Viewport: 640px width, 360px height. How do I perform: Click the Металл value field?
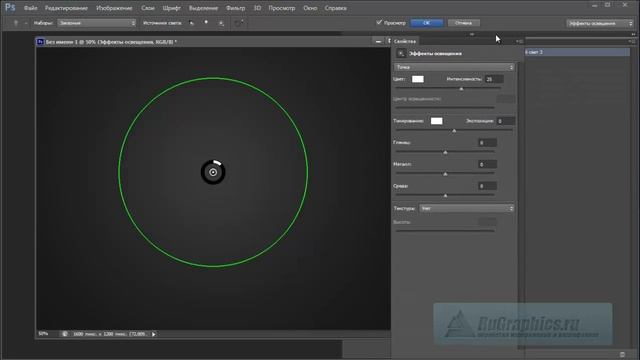(487, 164)
